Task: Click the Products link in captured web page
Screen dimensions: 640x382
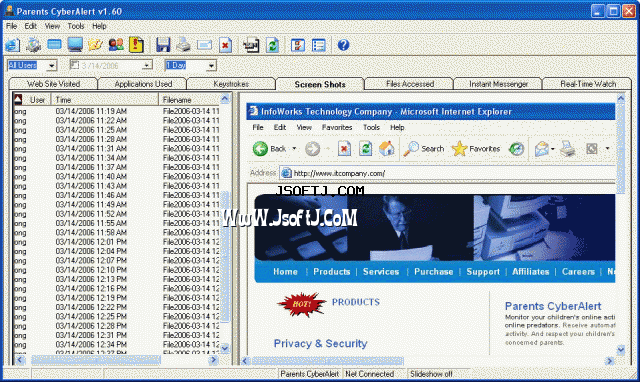Action: [332, 272]
